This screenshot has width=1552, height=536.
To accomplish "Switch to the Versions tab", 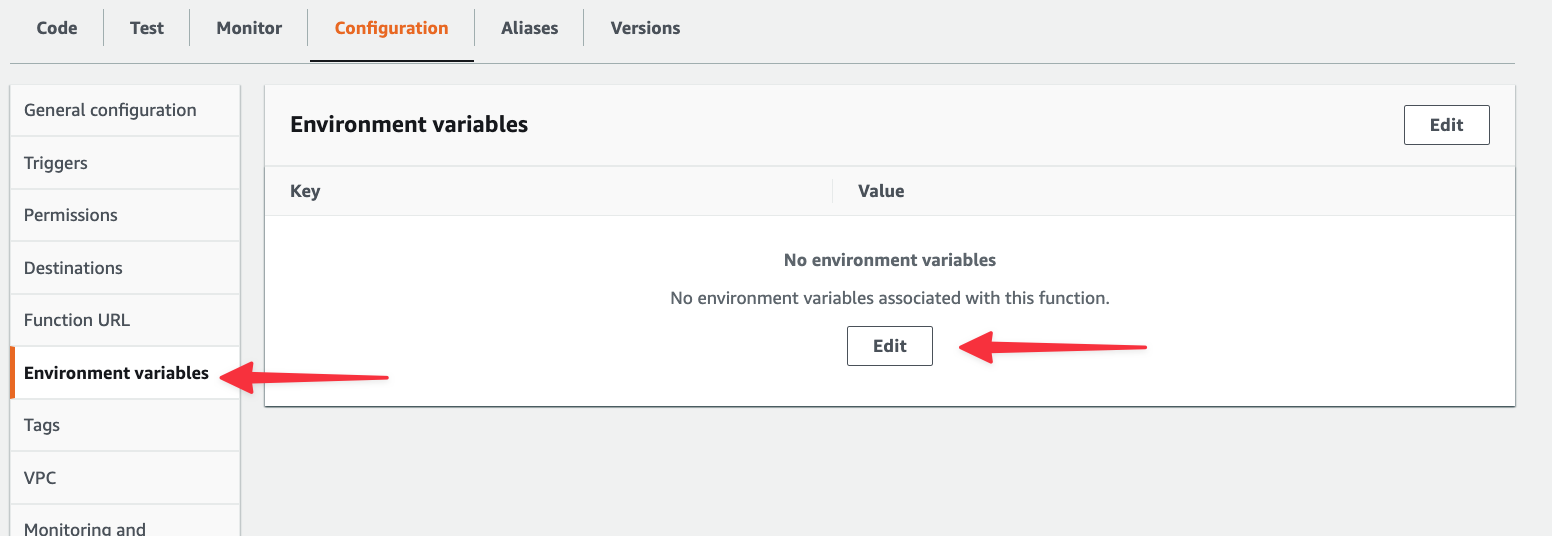I will pos(645,28).
